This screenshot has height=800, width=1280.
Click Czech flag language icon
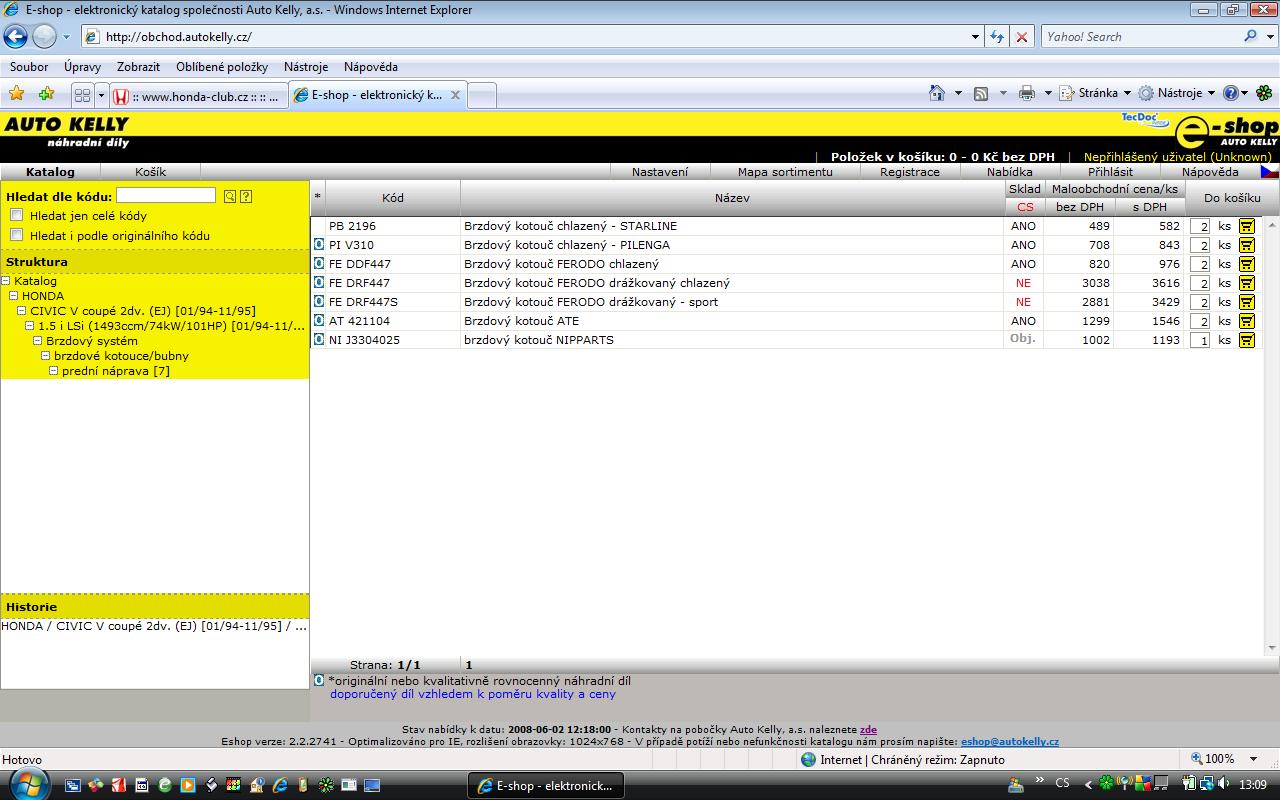click(x=1268, y=172)
